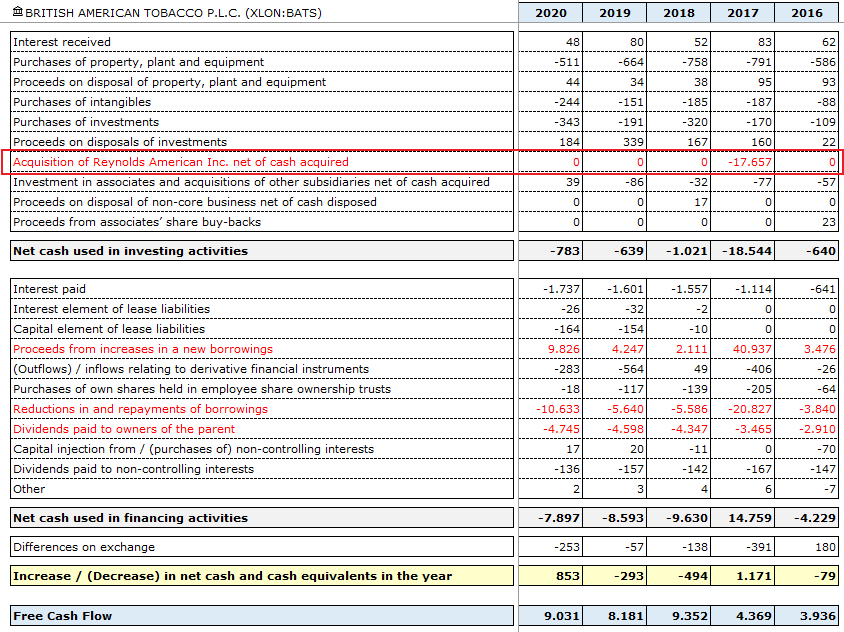Select the 2020 column header
Screen dimensions: 844x632
tap(551, 13)
